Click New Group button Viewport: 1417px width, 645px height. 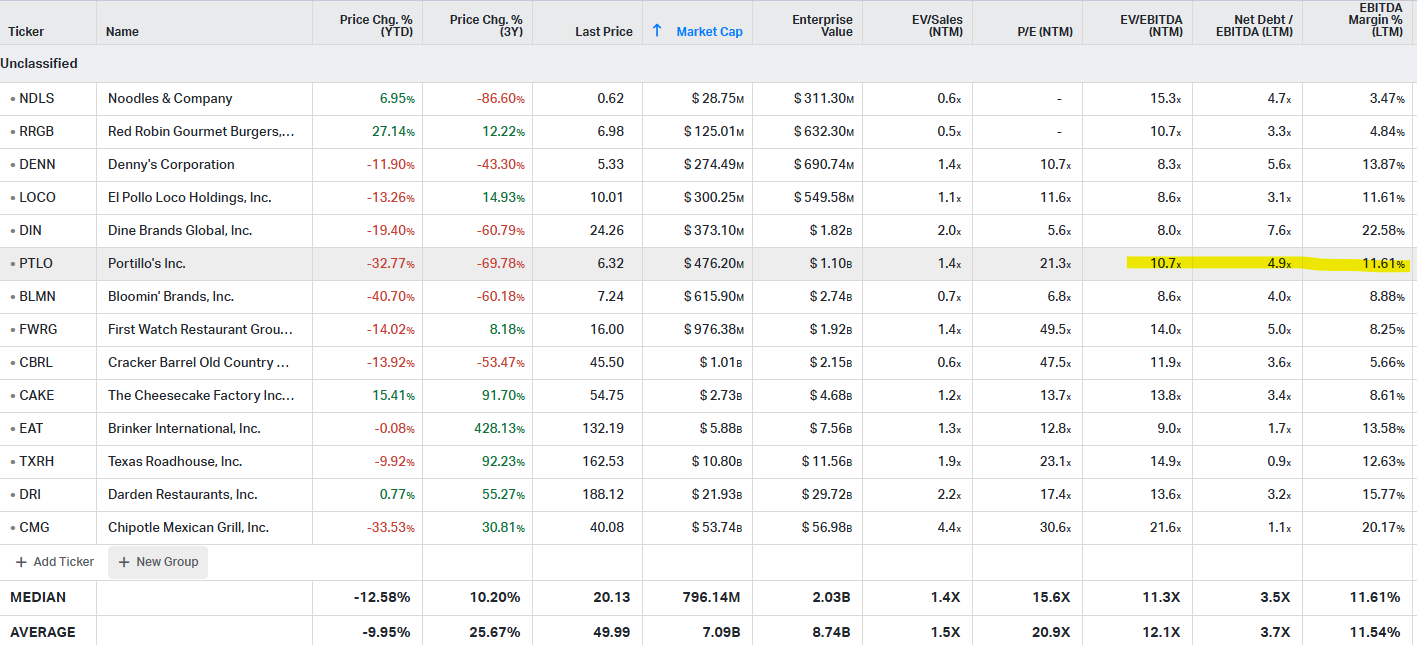coord(158,562)
